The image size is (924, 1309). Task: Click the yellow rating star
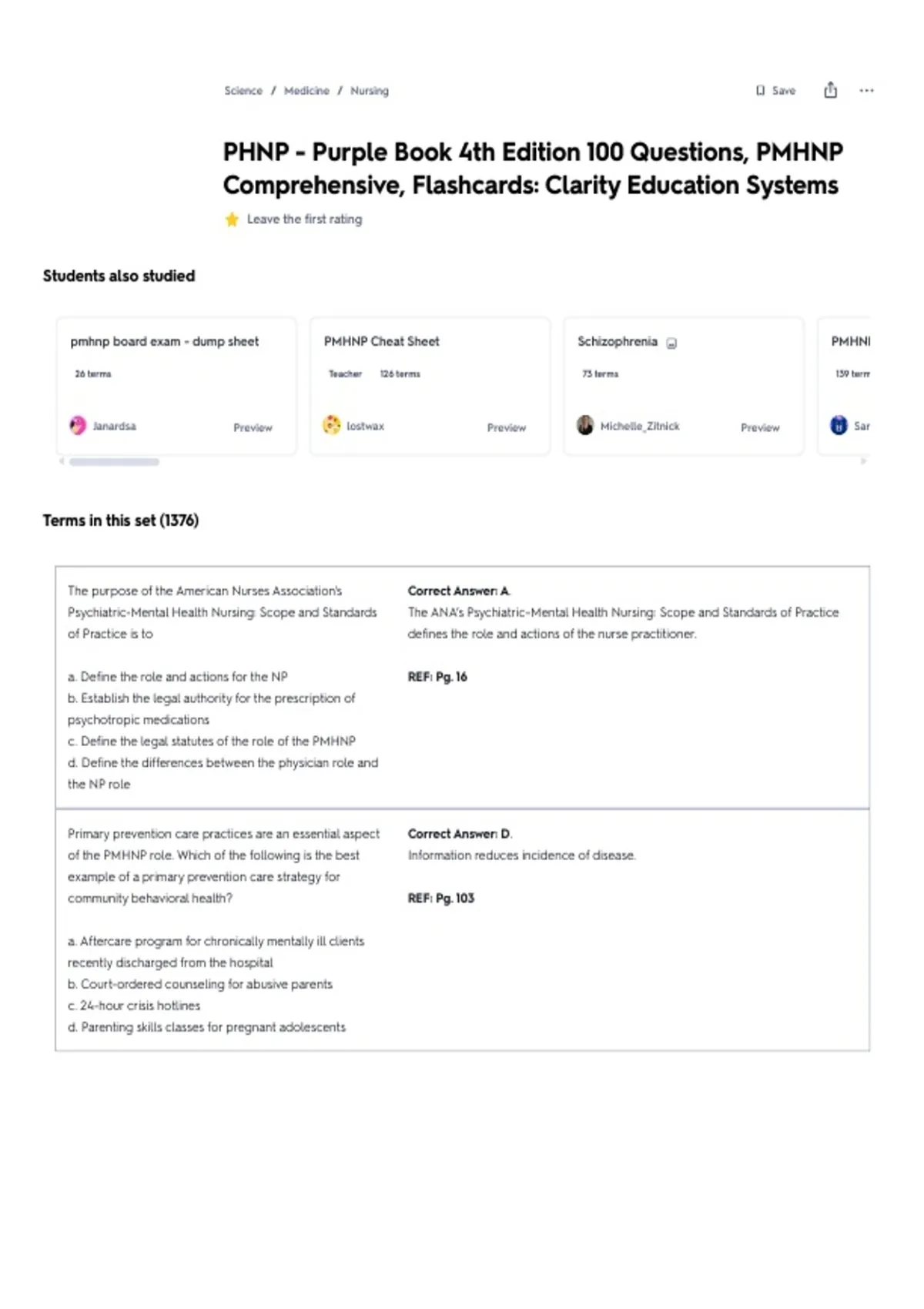coord(232,219)
